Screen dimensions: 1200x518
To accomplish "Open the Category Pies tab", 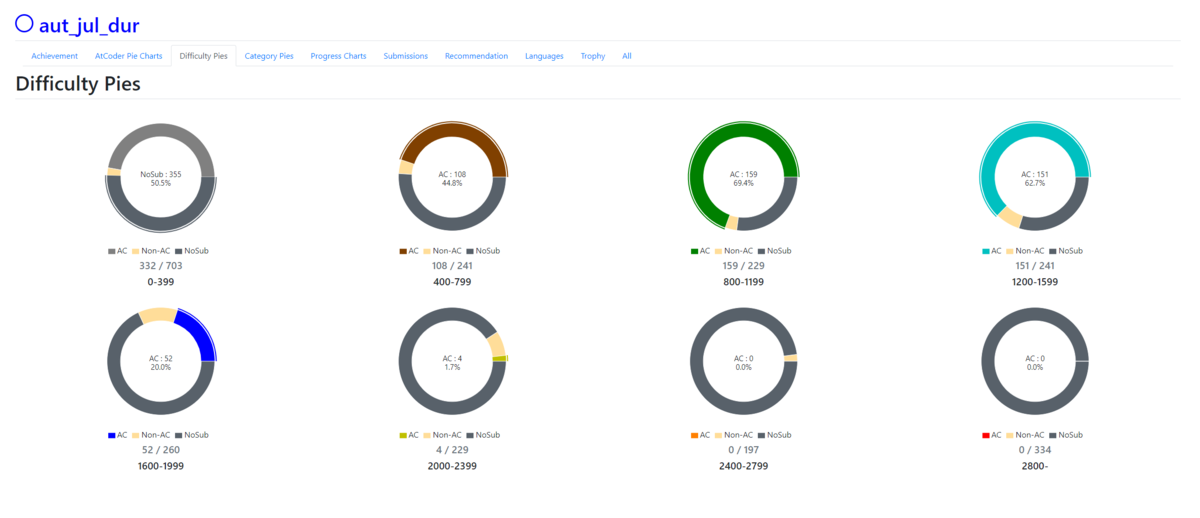I will coord(269,56).
